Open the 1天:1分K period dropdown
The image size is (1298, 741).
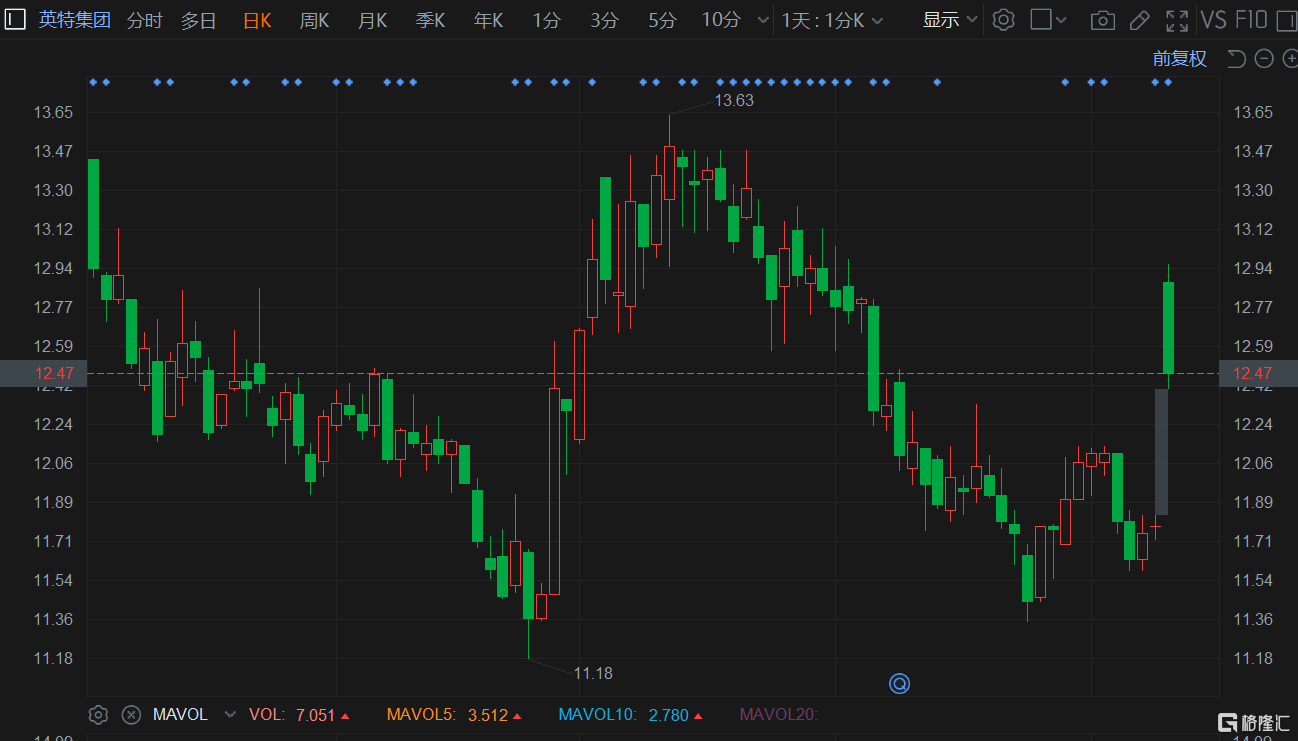click(832, 20)
